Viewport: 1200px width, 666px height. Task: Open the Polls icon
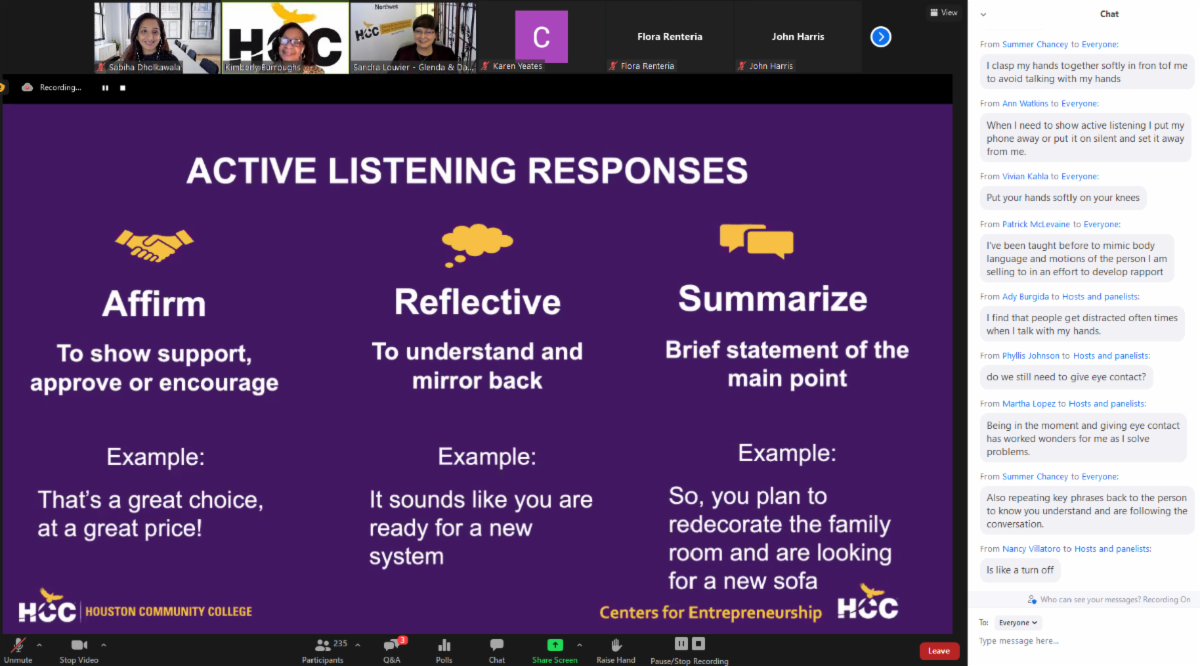tap(444, 647)
